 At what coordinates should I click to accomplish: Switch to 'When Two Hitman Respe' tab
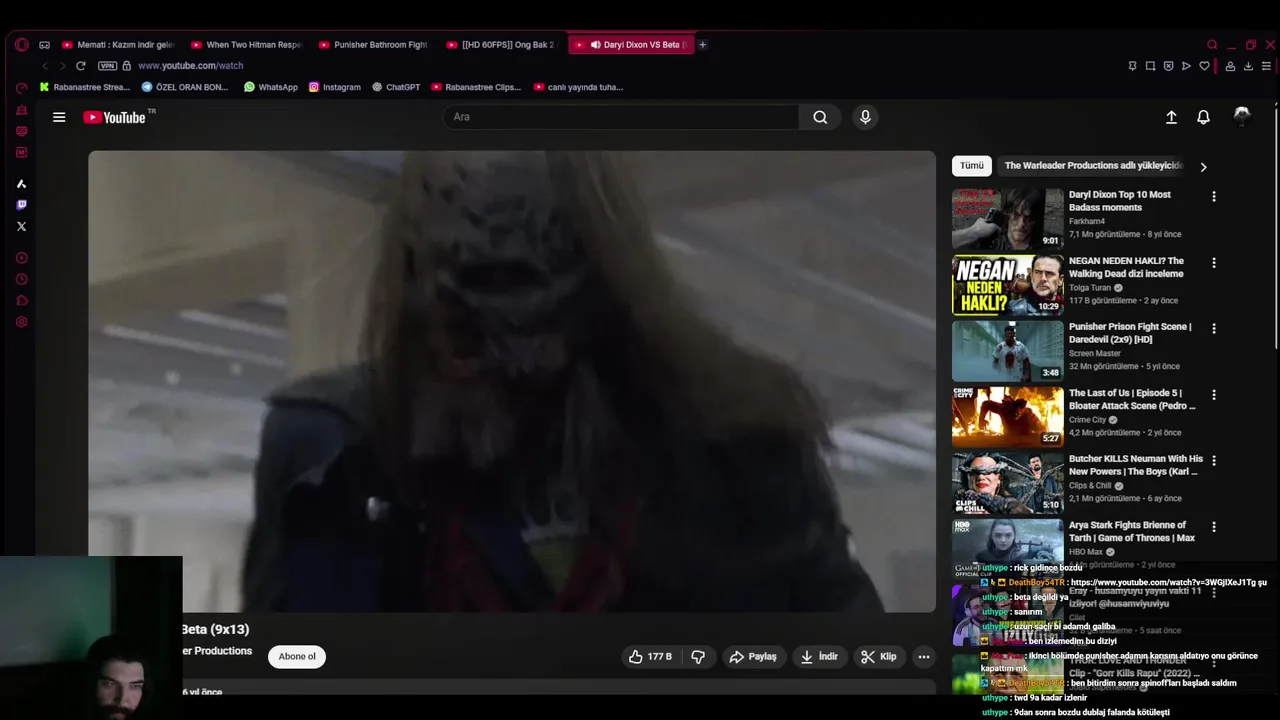(246, 45)
